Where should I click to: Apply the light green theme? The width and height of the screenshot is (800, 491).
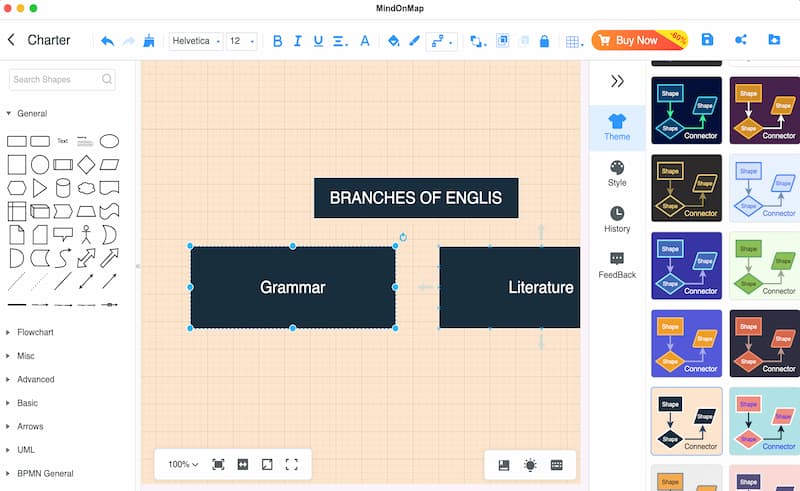[x=765, y=265]
